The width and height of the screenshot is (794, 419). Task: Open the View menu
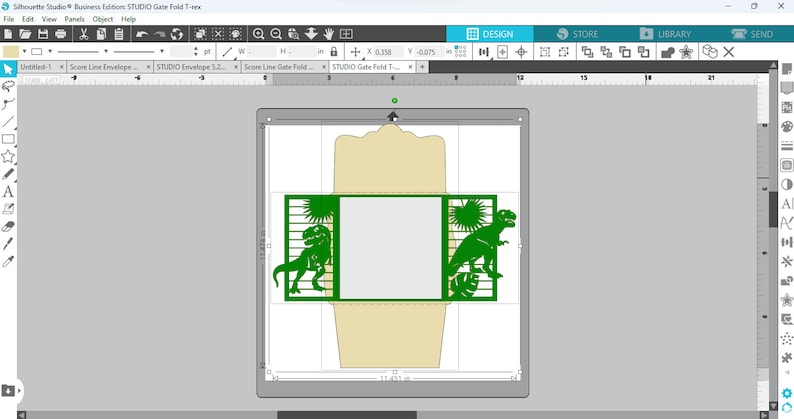[x=49, y=19]
